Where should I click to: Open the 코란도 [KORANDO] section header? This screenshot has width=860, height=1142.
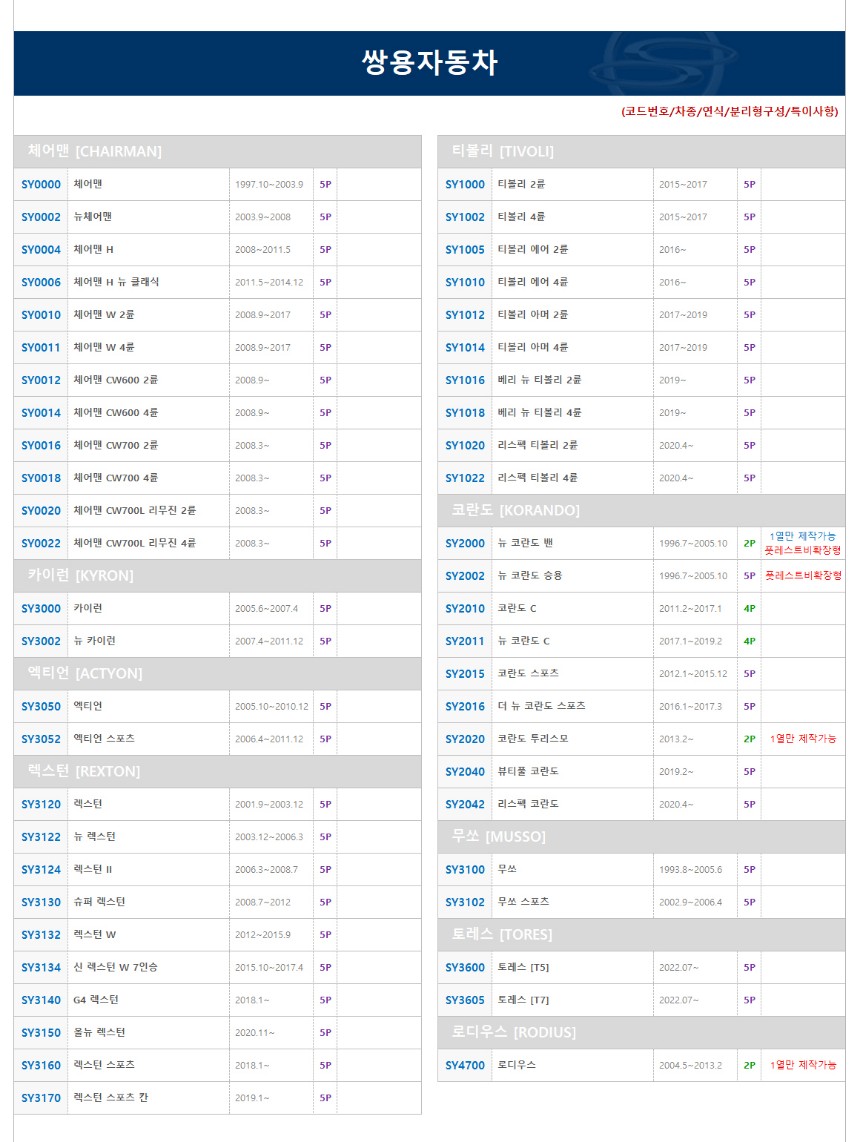[515, 510]
